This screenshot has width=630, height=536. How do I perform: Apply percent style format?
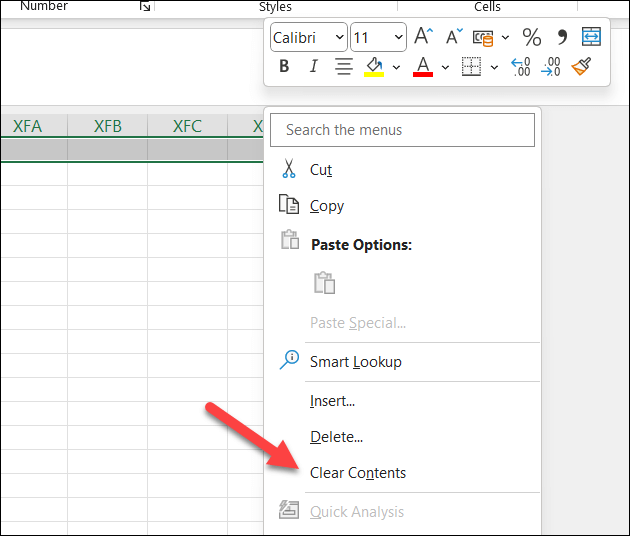[532, 37]
